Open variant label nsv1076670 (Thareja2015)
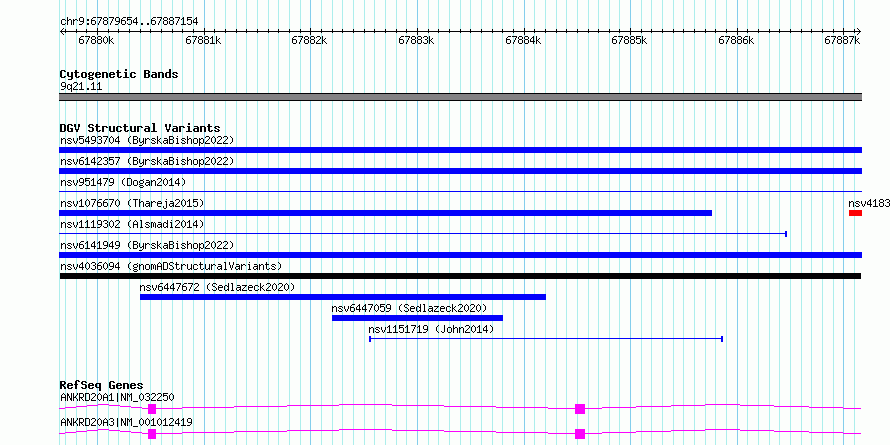This screenshot has height=445, width=890. tap(132, 203)
